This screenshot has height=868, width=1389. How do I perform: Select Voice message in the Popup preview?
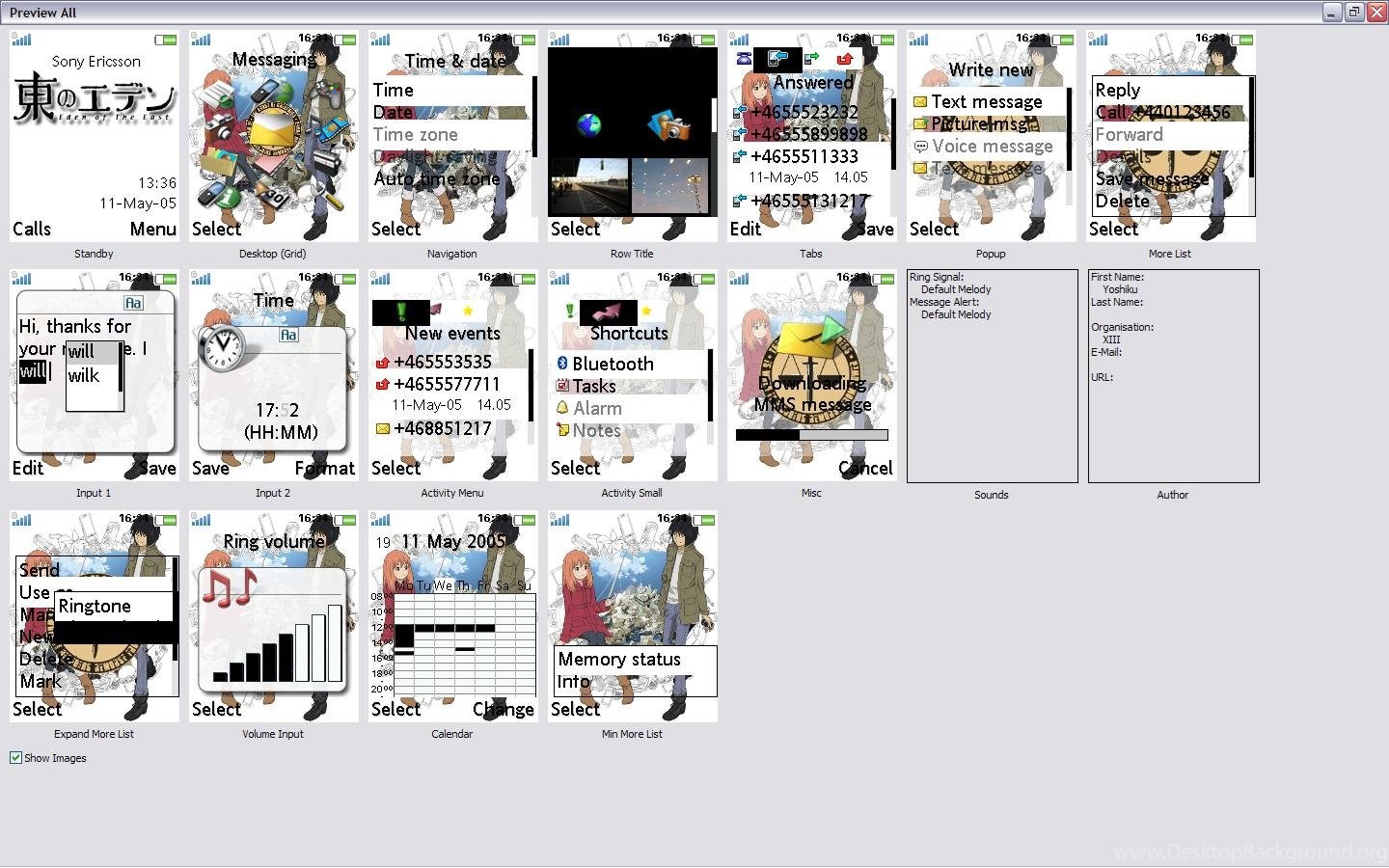click(x=992, y=147)
